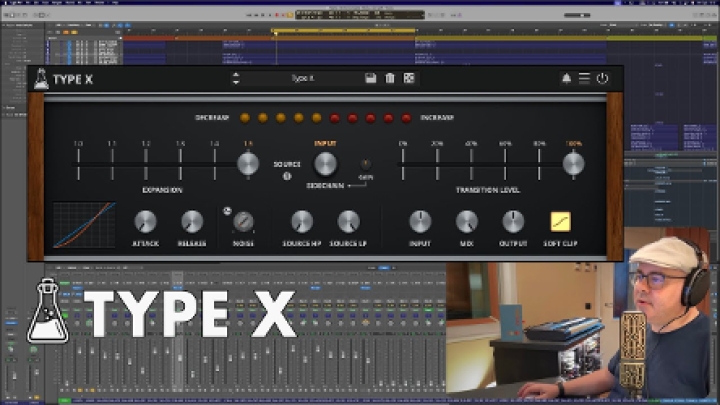Randomize settings with the dice icon
Image resolution: width=720 pixels, height=405 pixels.
pyautogui.click(x=409, y=78)
